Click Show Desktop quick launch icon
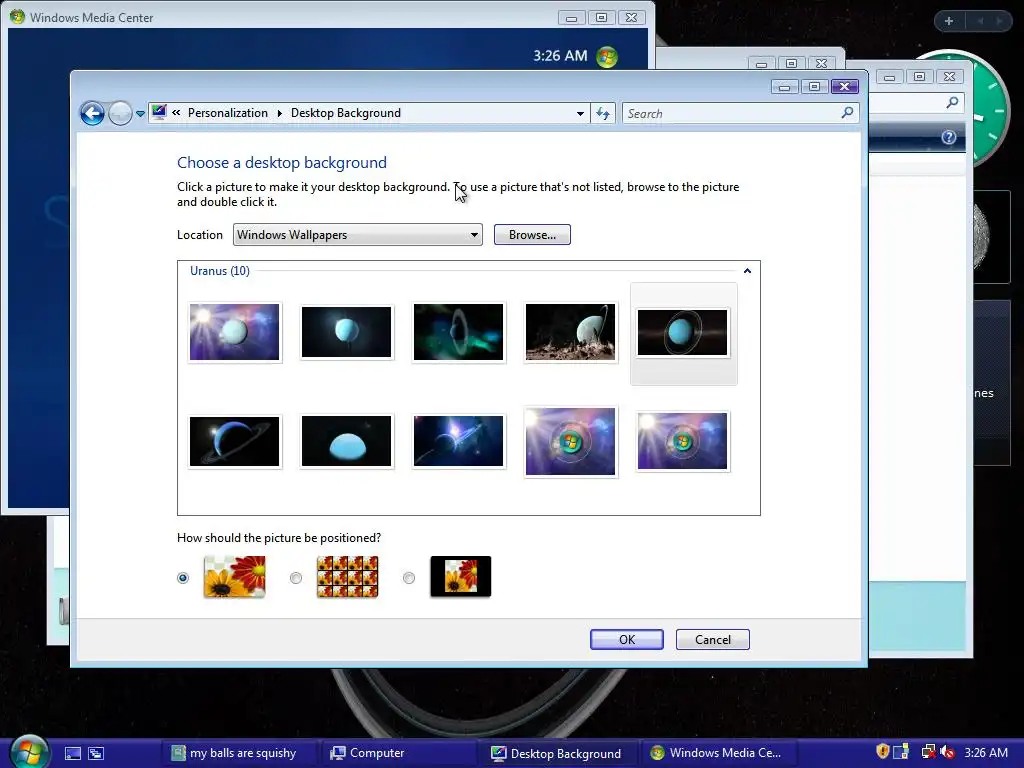 [x=72, y=754]
